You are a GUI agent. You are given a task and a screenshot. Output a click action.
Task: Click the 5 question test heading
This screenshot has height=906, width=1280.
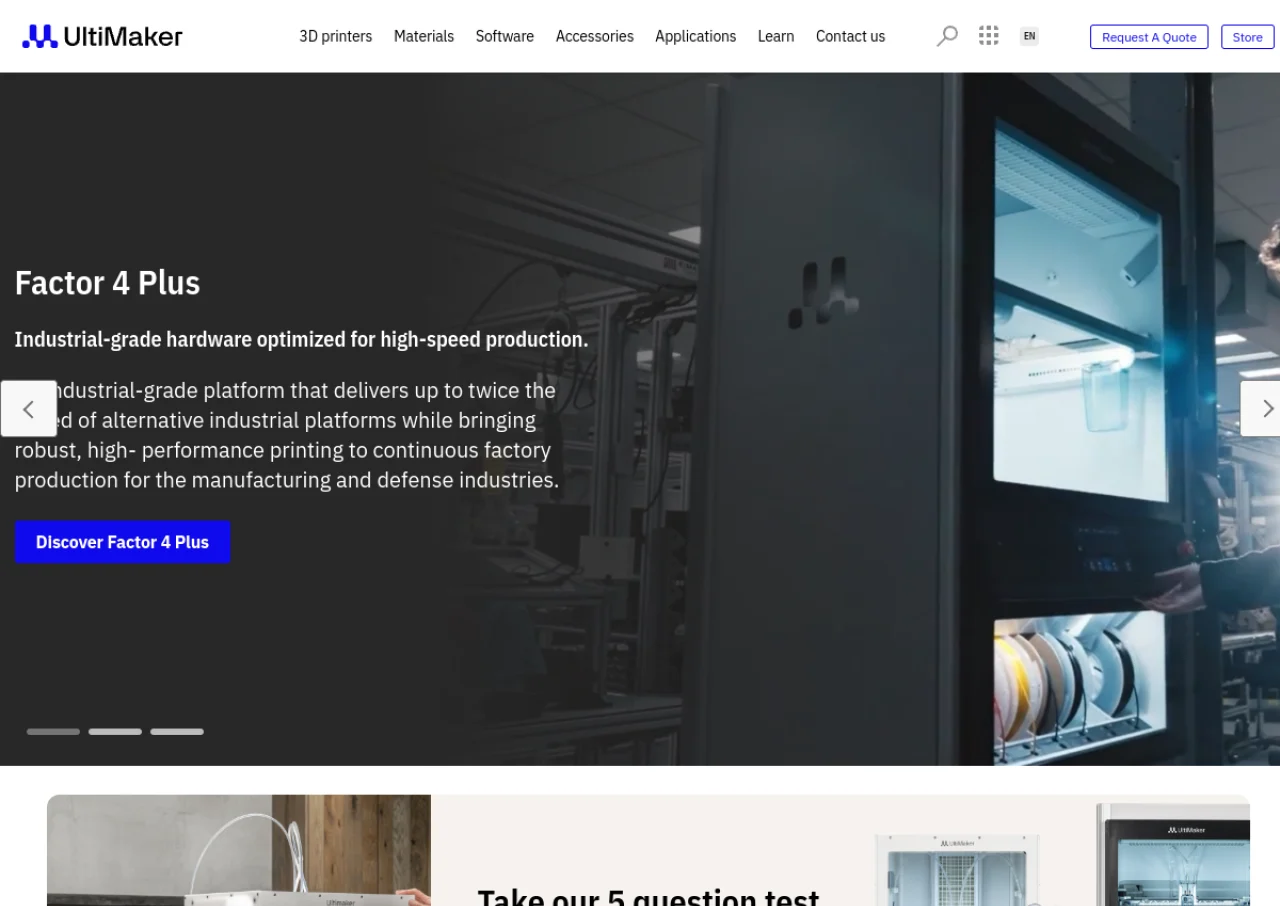coord(649,895)
